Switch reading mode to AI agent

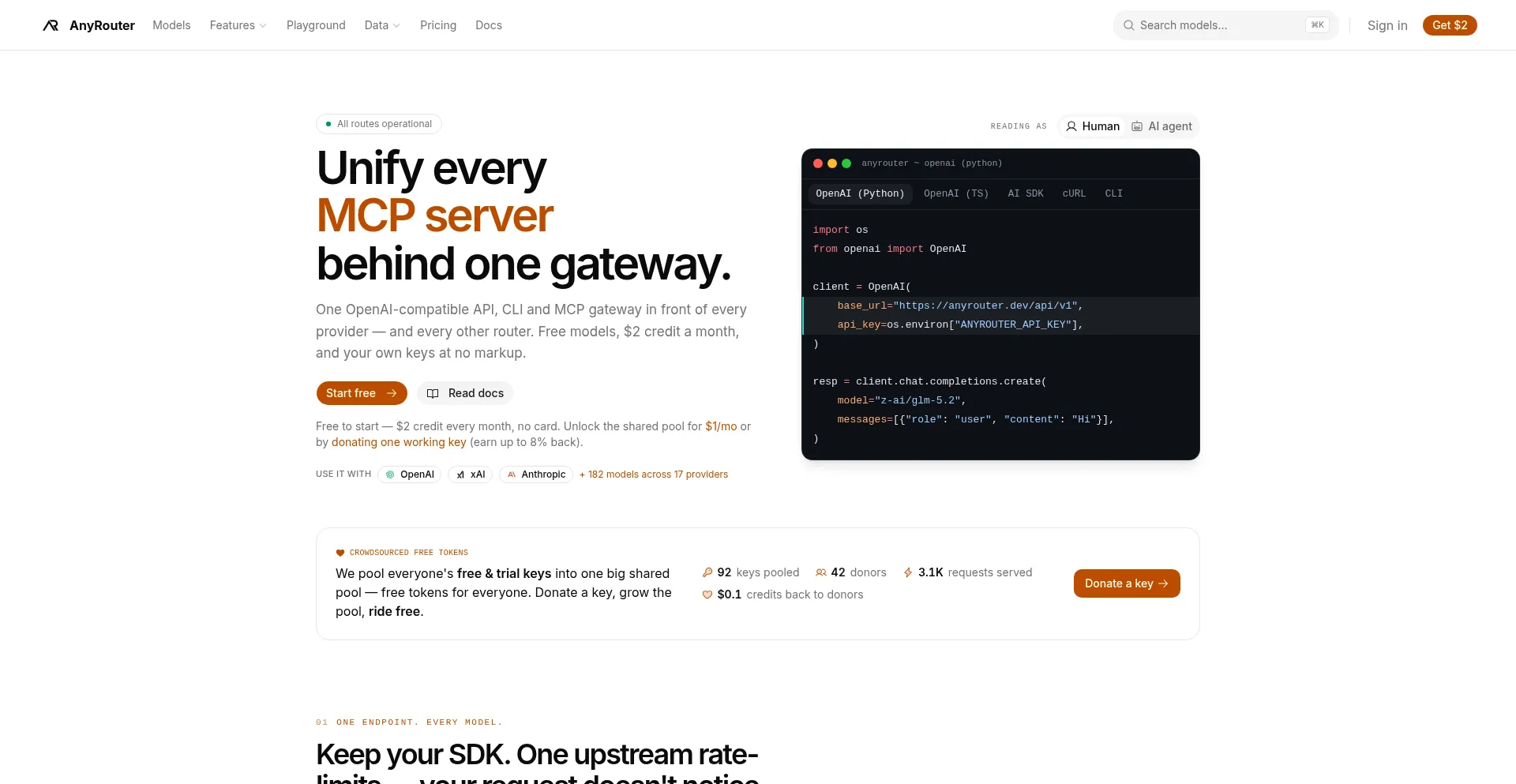pos(1161,126)
